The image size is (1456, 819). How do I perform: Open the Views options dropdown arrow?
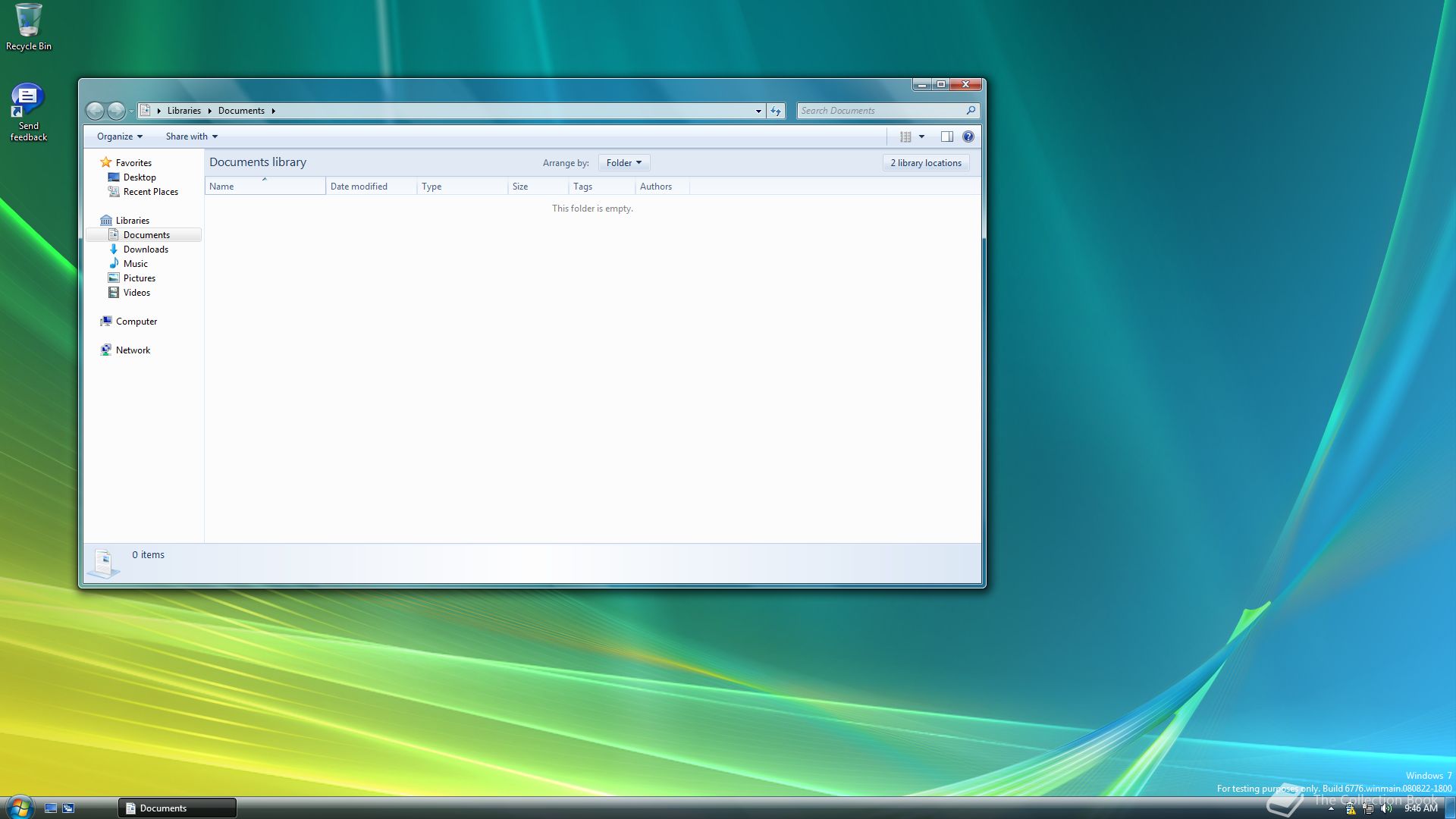coord(921,136)
